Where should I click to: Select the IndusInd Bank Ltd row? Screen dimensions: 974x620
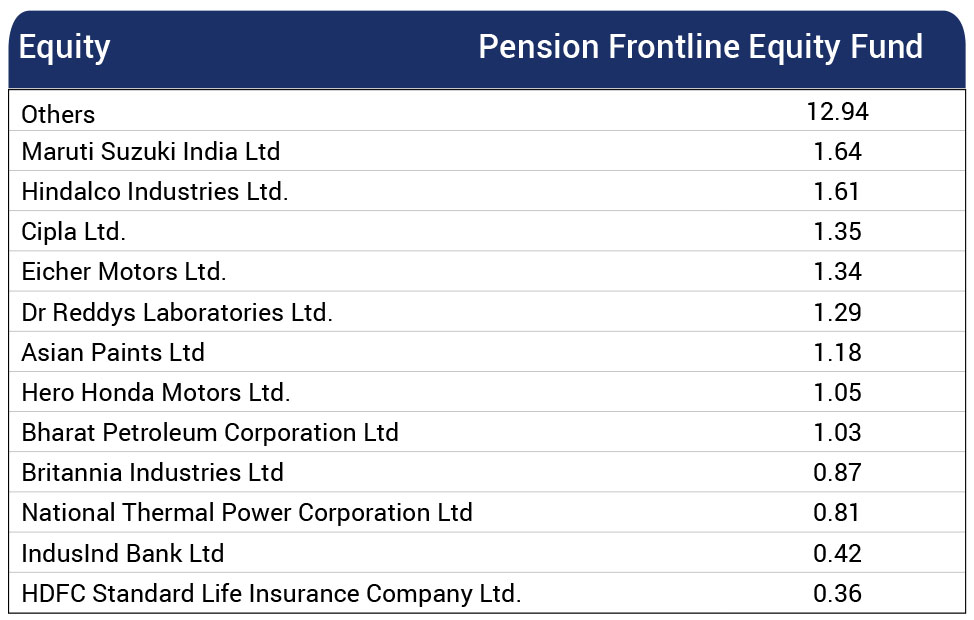coord(487,552)
